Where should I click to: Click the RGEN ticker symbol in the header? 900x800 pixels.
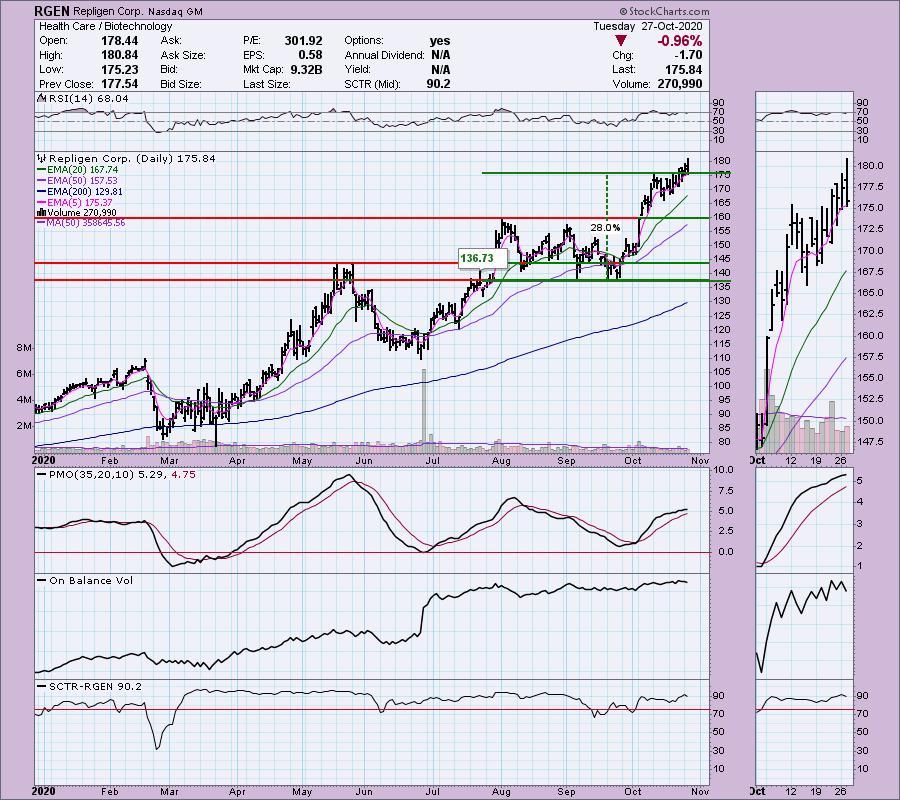(53, 11)
